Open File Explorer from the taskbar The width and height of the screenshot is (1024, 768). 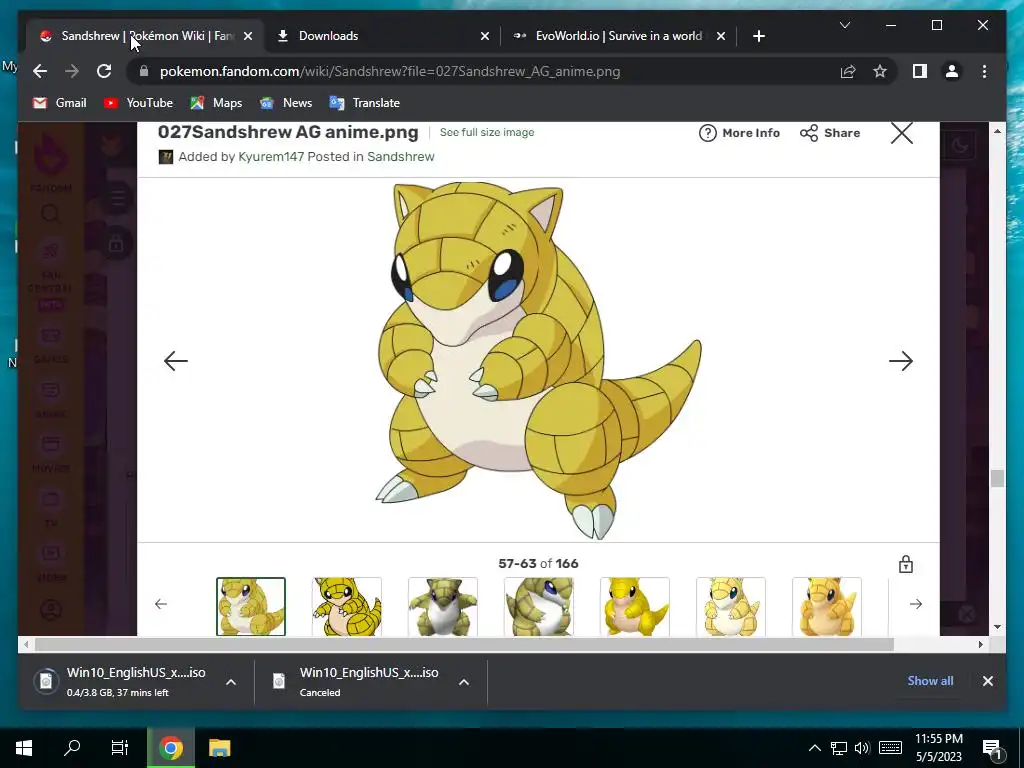(219, 748)
